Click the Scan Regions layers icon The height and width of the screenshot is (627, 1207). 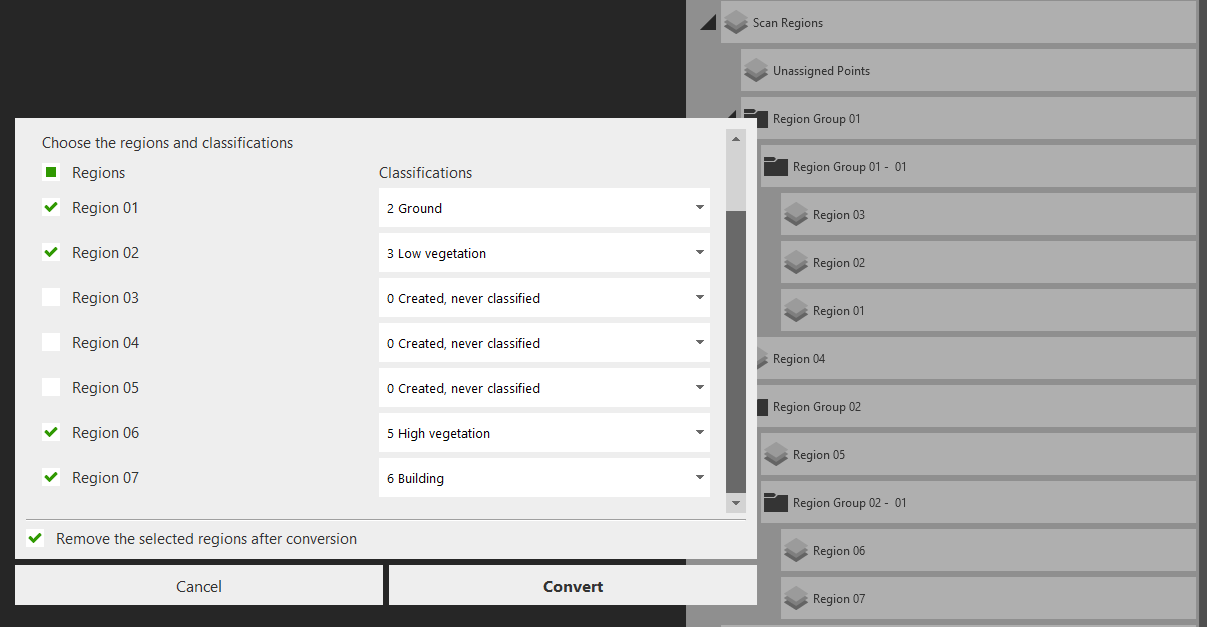(x=736, y=22)
